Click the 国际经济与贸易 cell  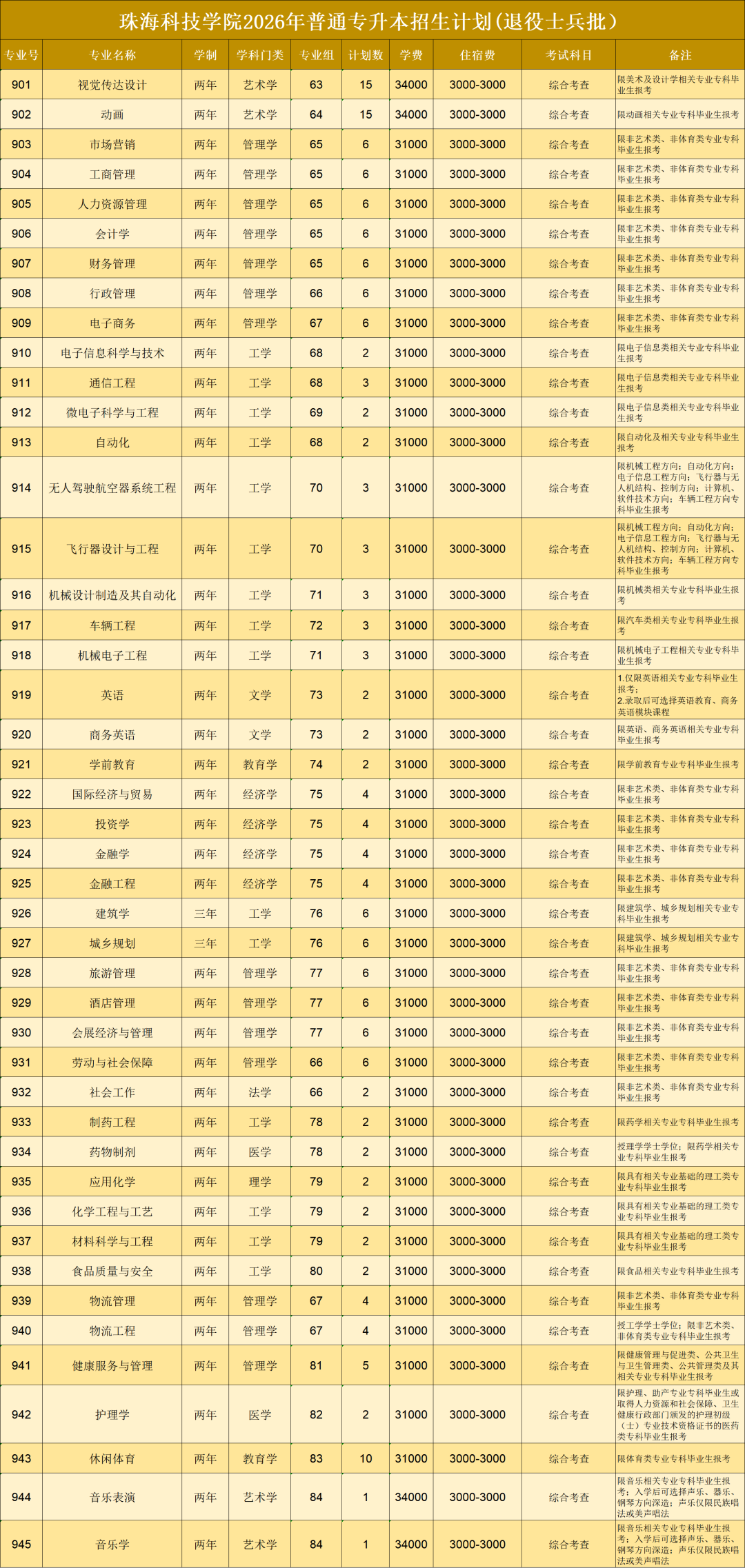(112, 794)
